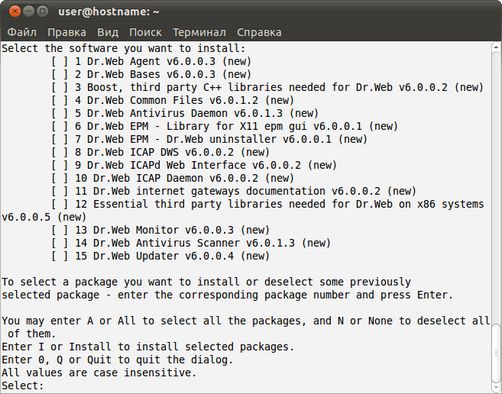Click the scrollbar down arrow
This screenshot has width=502, height=394.
pyautogui.click(x=496, y=387)
